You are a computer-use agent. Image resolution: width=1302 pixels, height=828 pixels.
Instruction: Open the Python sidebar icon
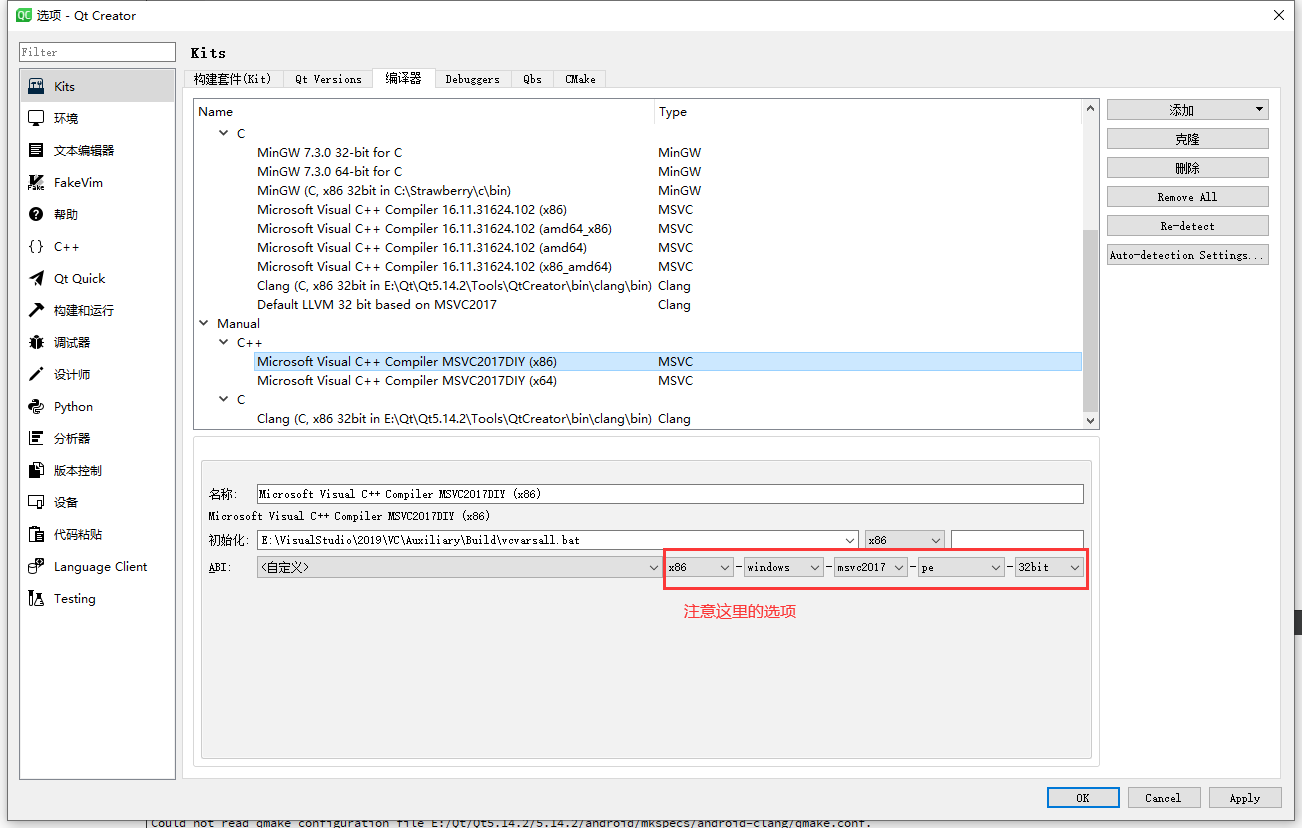coord(36,406)
